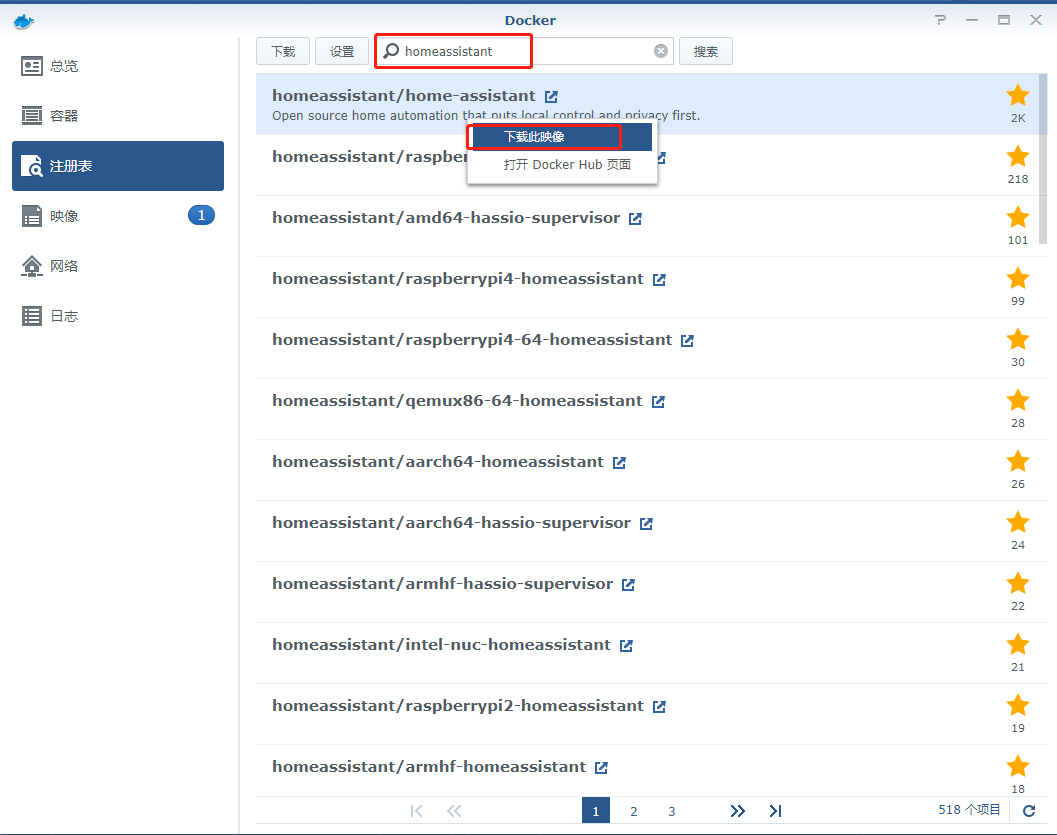
Task: Go back several result pages
Action: point(454,811)
